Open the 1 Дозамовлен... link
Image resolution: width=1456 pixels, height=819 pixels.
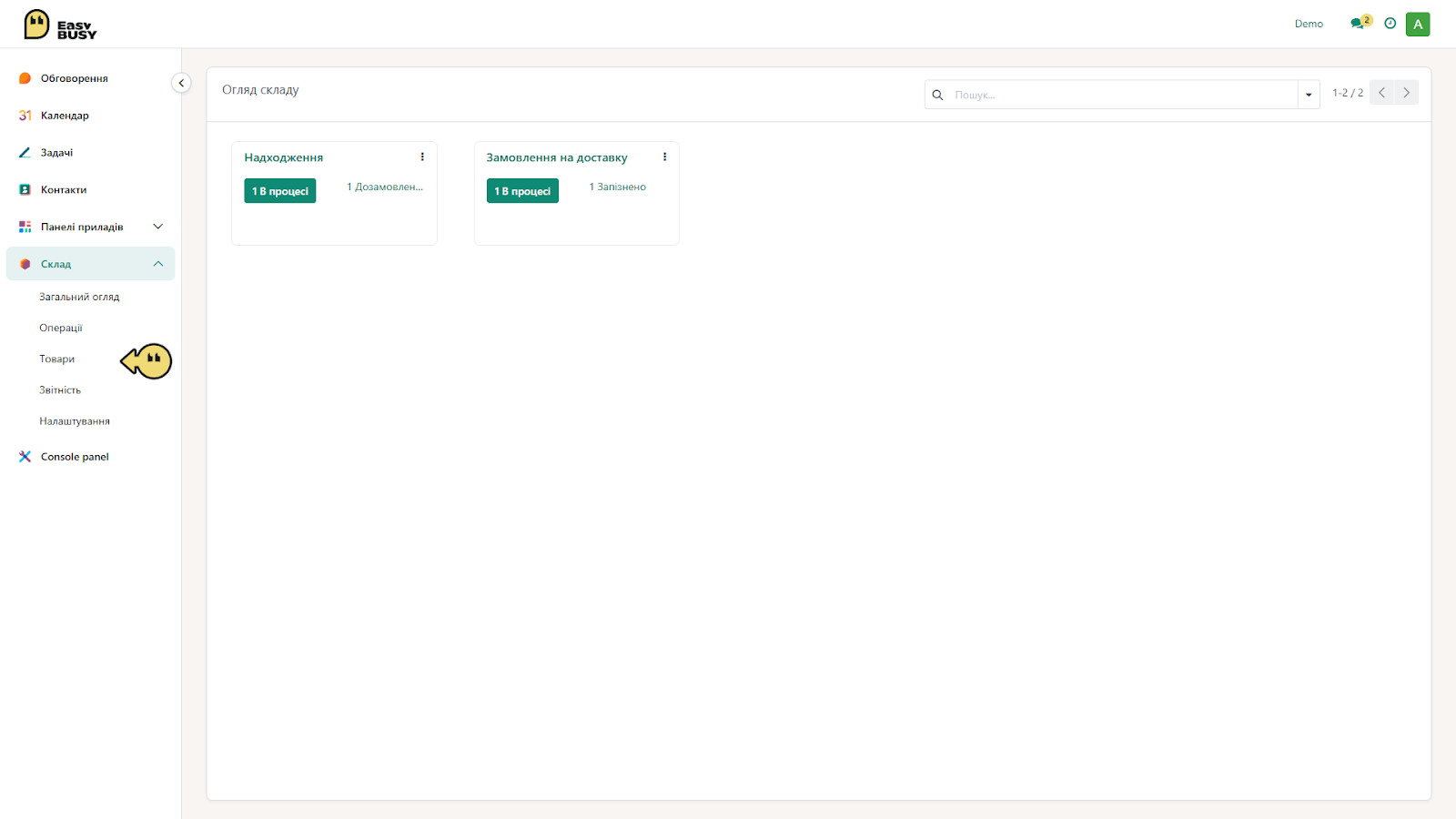coord(385,187)
